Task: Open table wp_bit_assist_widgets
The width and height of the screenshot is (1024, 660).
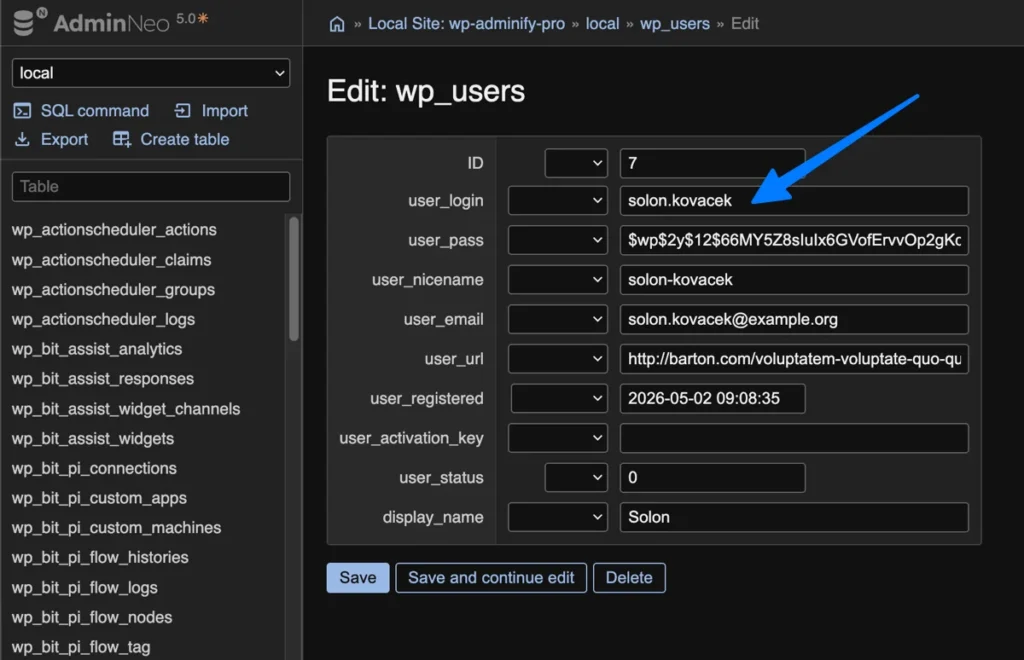Action: (93, 439)
